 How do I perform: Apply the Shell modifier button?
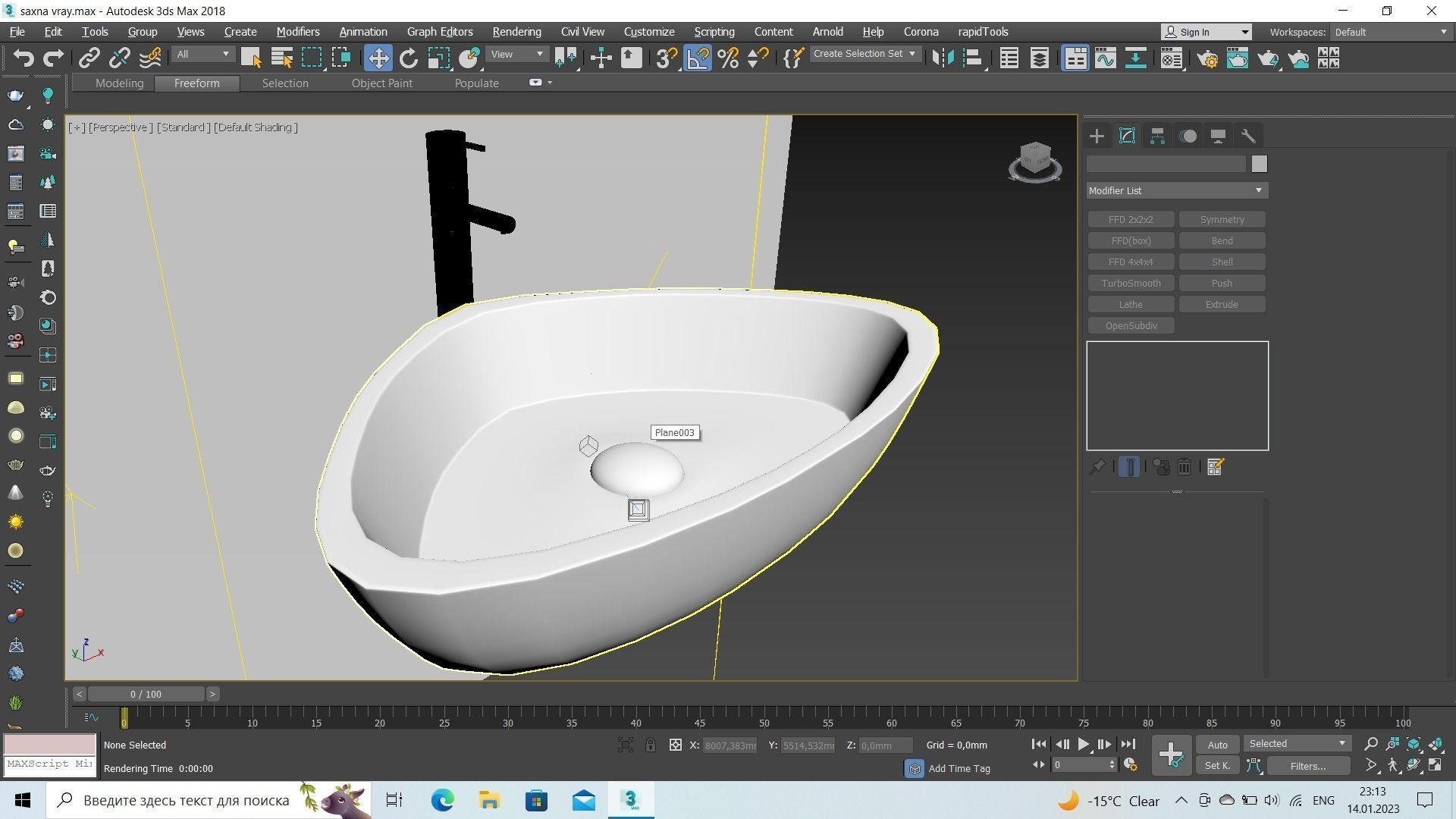point(1222,262)
